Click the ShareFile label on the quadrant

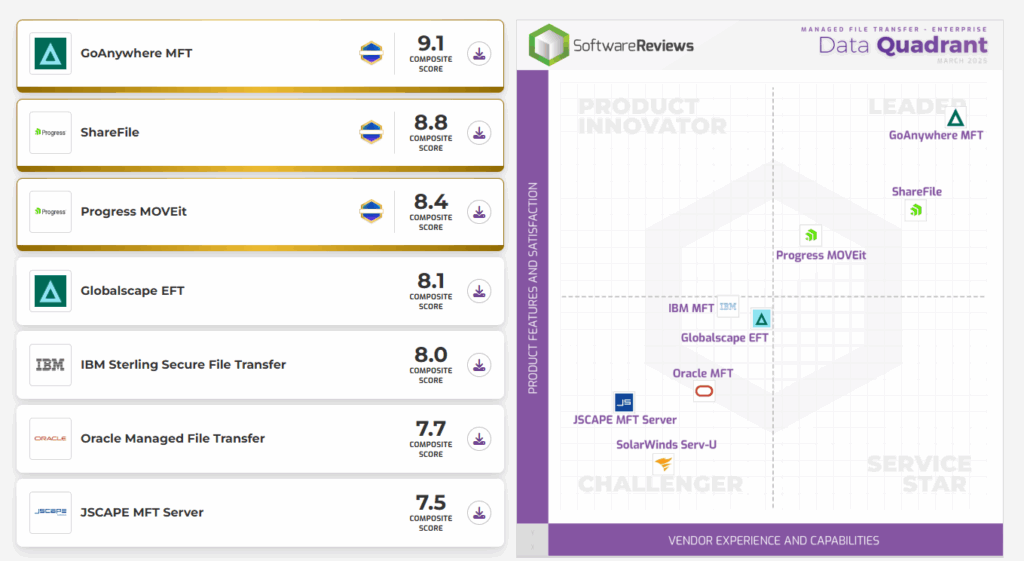click(917, 191)
